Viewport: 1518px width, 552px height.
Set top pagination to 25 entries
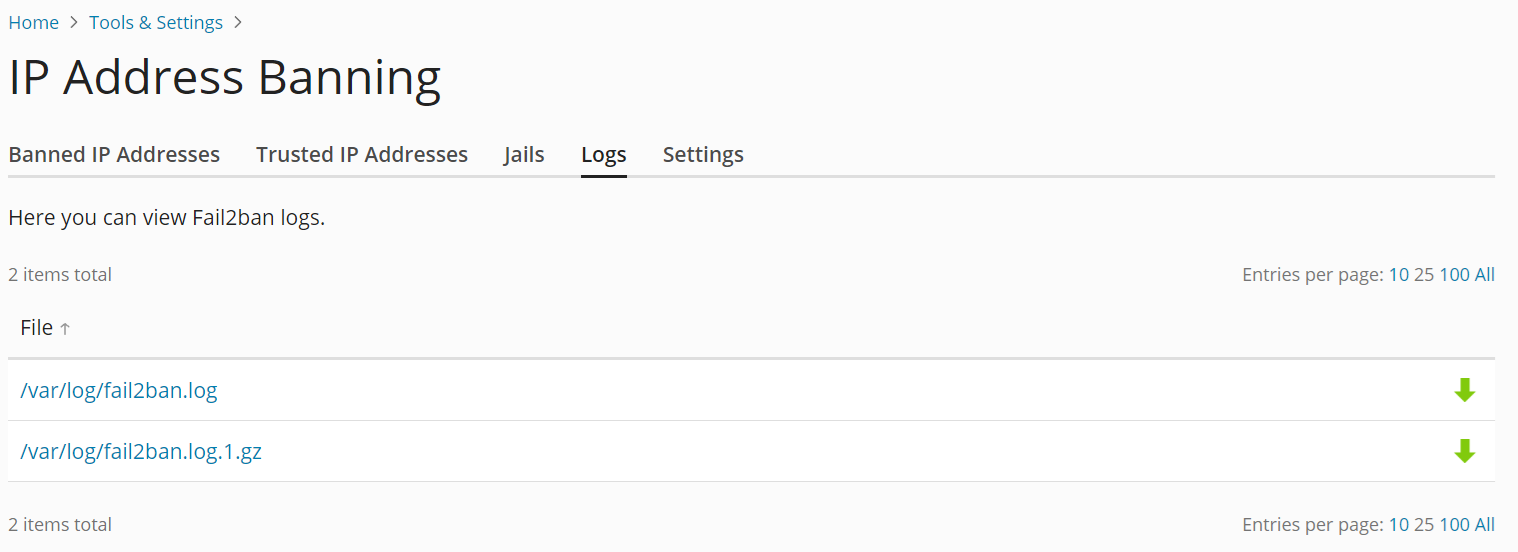(x=1424, y=275)
